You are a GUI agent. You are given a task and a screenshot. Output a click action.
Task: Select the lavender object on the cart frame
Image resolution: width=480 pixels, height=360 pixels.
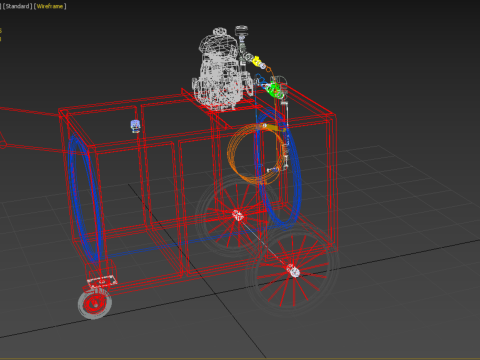point(135,126)
